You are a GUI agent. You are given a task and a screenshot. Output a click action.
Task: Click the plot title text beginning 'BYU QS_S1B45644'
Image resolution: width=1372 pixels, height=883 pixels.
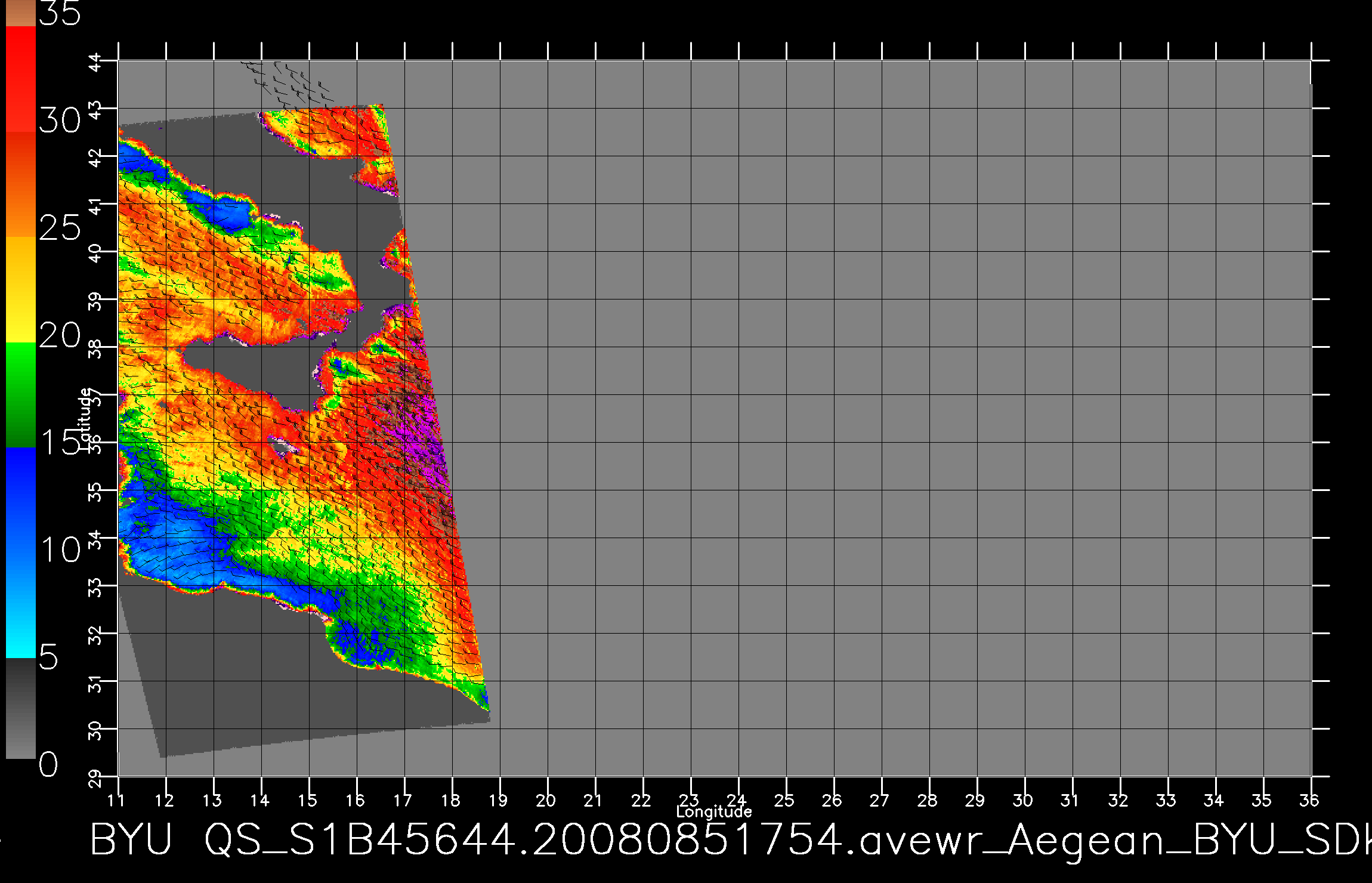click(730, 840)
